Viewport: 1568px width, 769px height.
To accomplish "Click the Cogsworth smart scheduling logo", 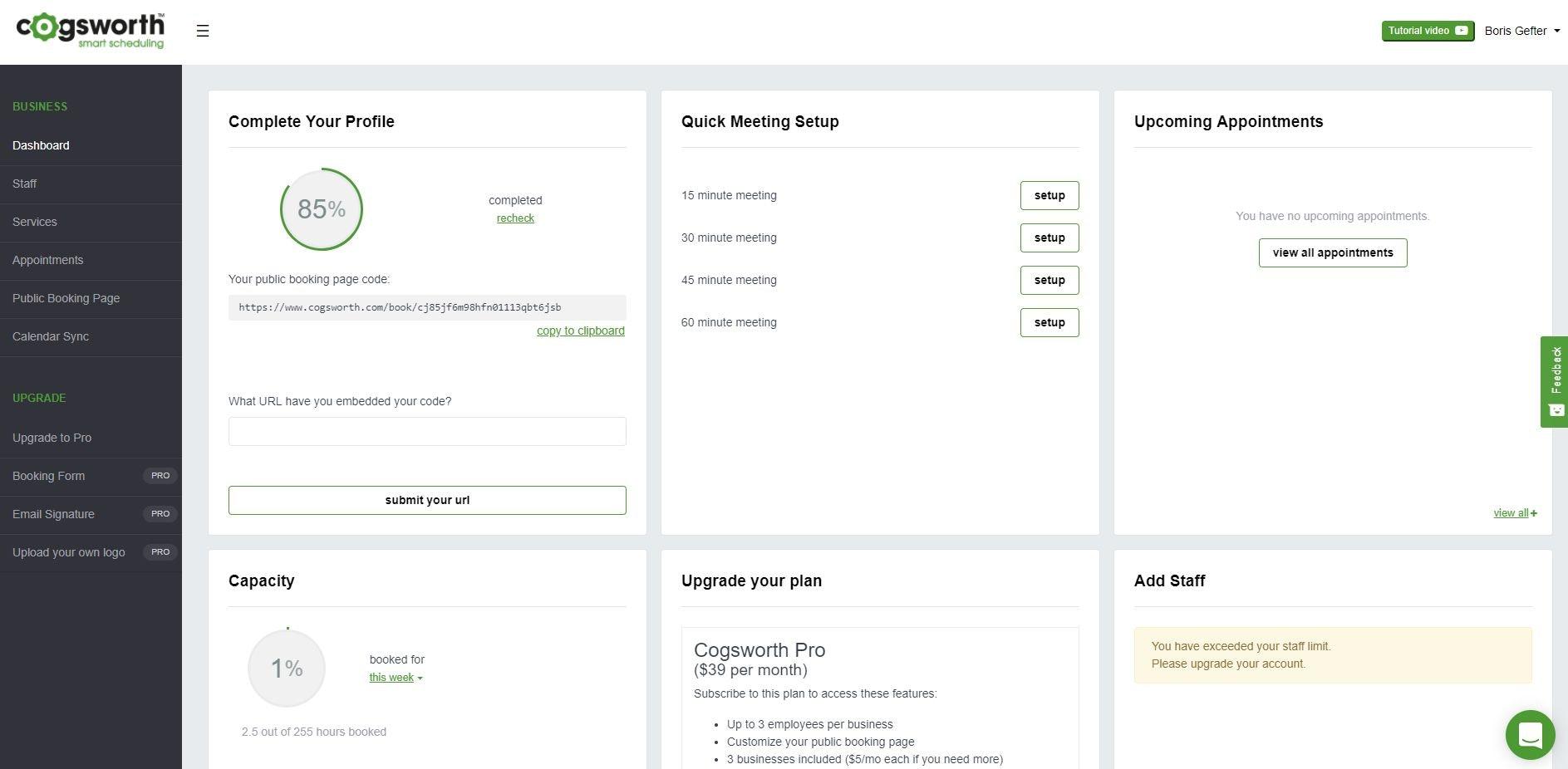I will coord(91,31).
